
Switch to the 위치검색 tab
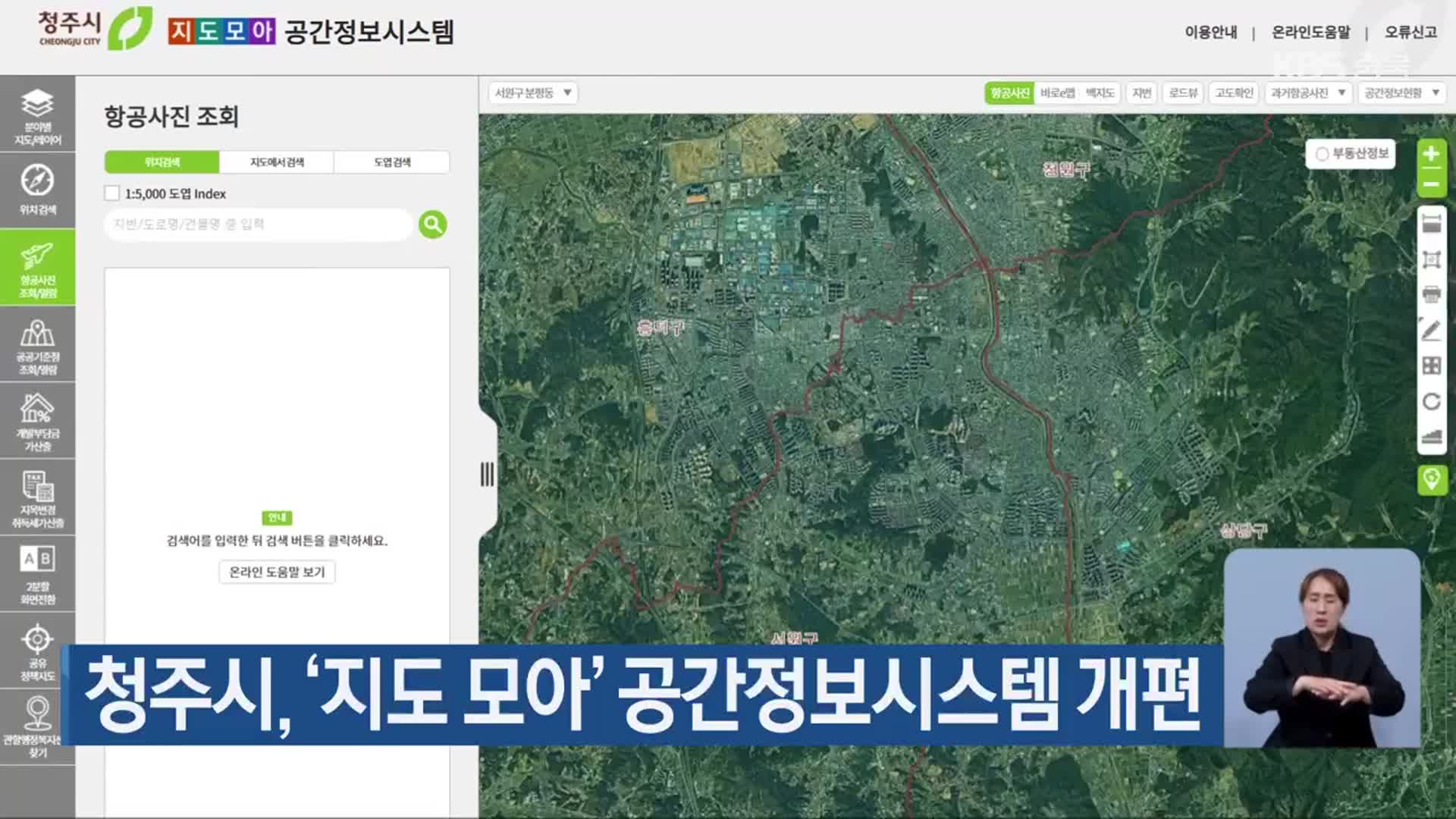coord(162,162)
